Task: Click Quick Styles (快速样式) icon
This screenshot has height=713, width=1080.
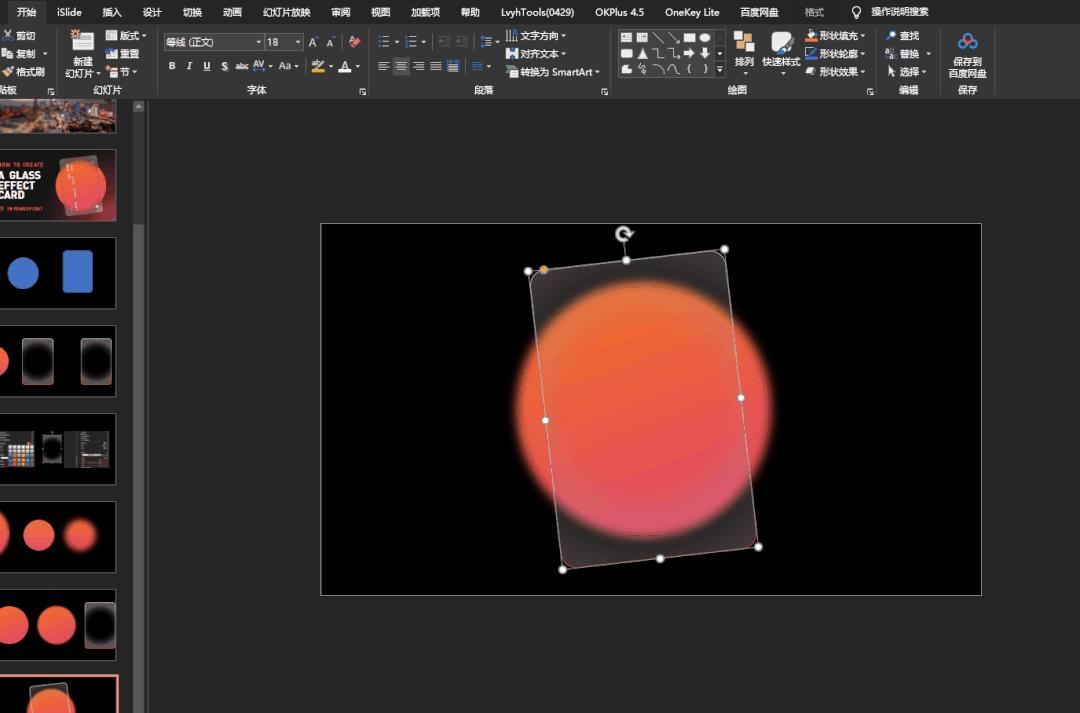Action: coord(781,44)
